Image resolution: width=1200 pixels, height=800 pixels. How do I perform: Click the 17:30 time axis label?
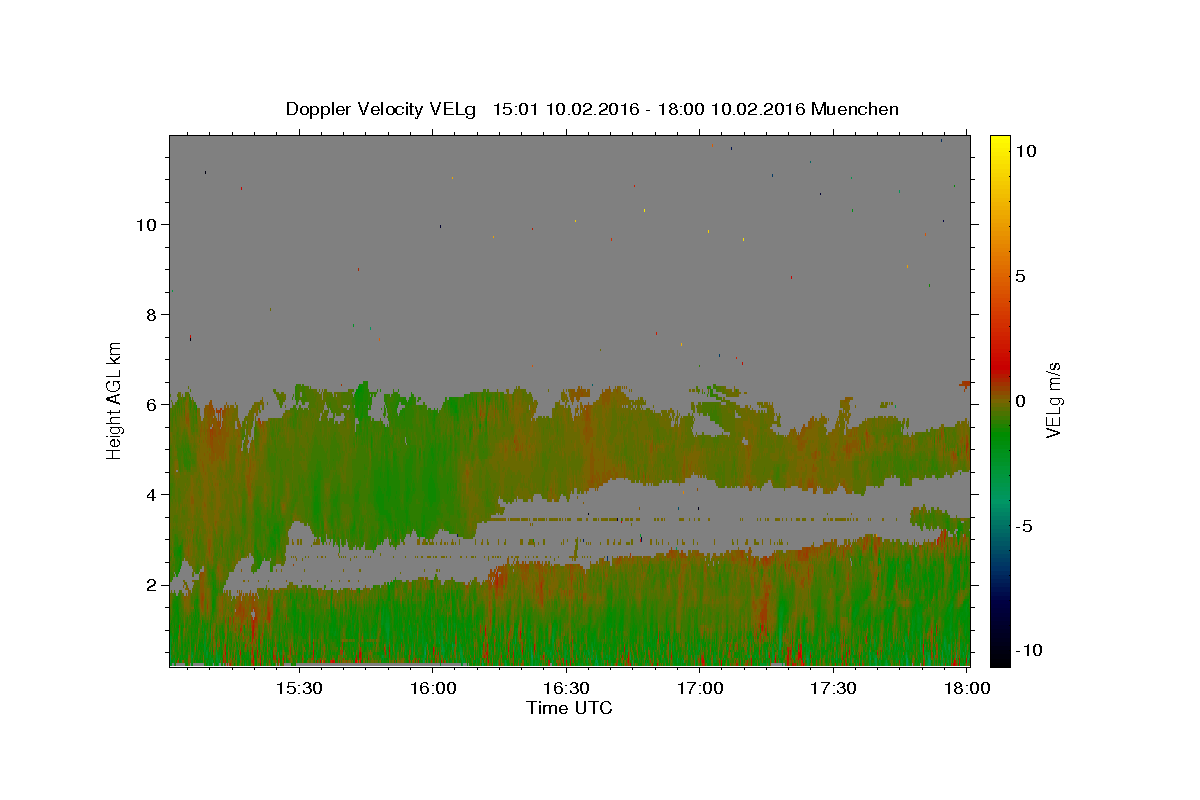(x=833, y=689)
